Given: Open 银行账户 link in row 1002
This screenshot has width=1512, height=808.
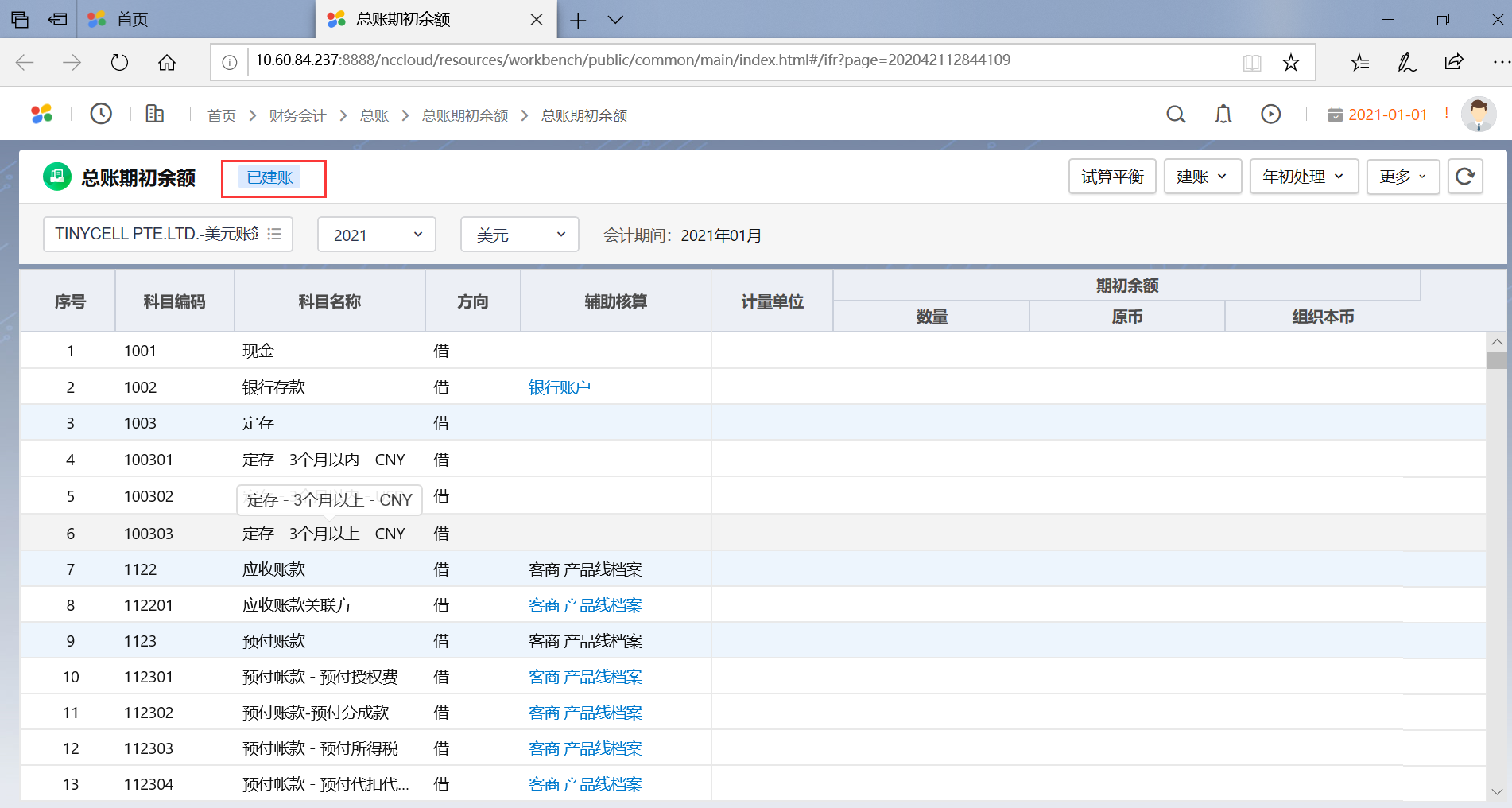Looking at the screenshot, I should pos(560,387).
